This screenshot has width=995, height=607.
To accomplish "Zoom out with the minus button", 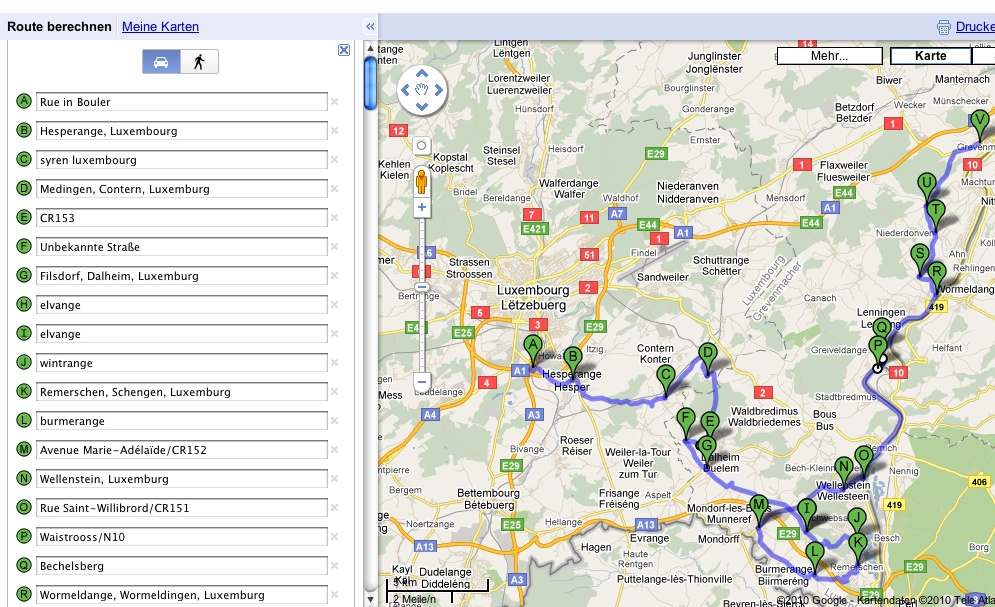I will 422,381.
